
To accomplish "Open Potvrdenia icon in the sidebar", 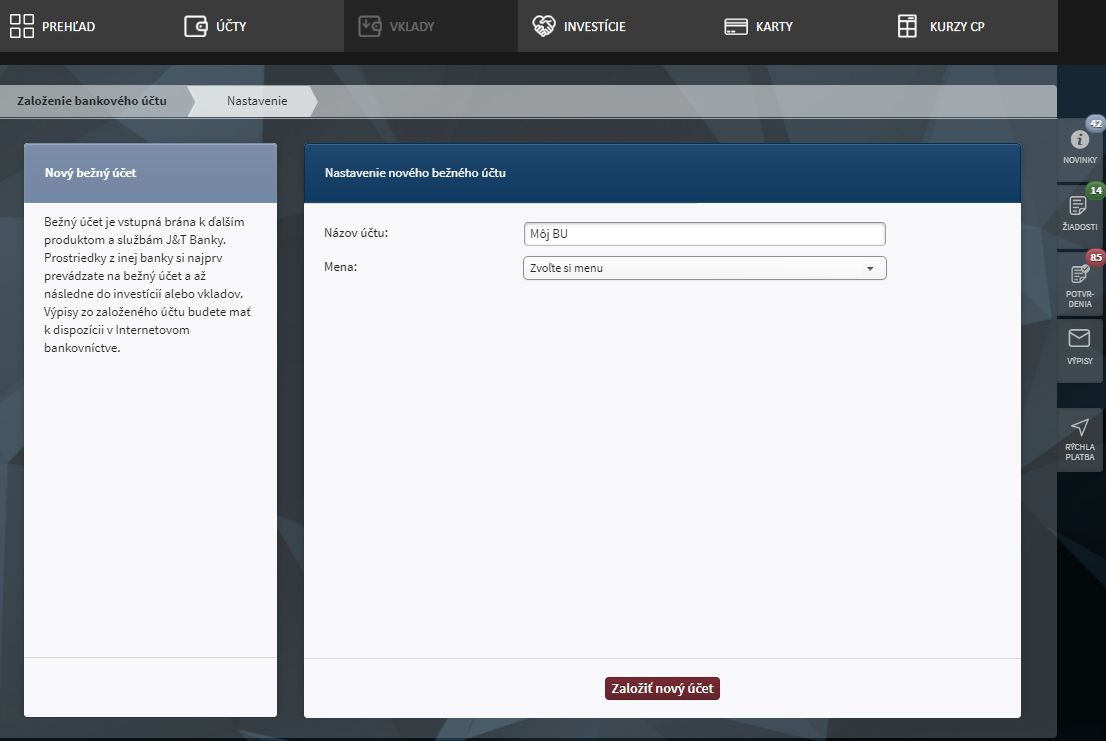I will pos(1079,274).
